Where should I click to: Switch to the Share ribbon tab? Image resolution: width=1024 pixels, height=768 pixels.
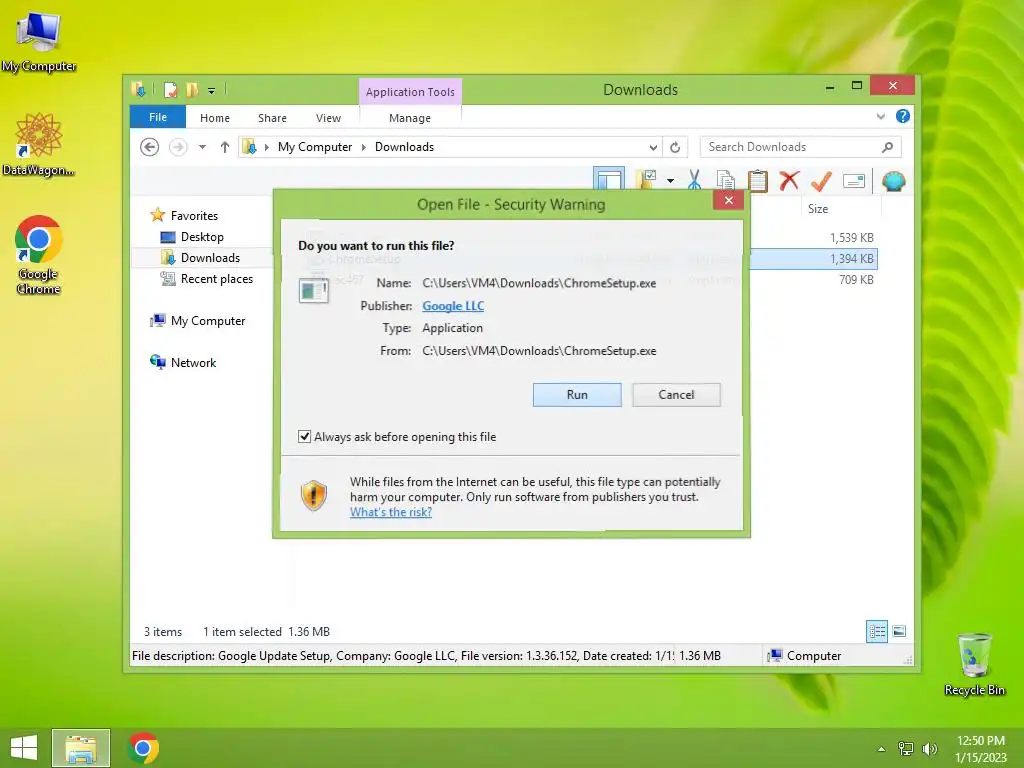(x=272, y=118)
